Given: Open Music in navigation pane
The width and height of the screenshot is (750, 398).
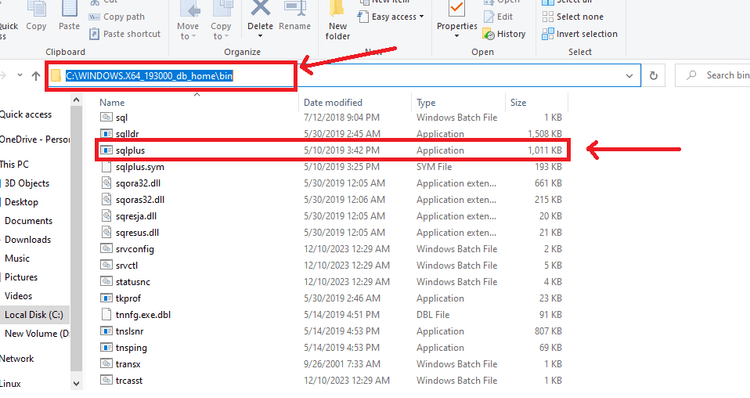Looking at the screenshot, I should click(x=17, y=258).
